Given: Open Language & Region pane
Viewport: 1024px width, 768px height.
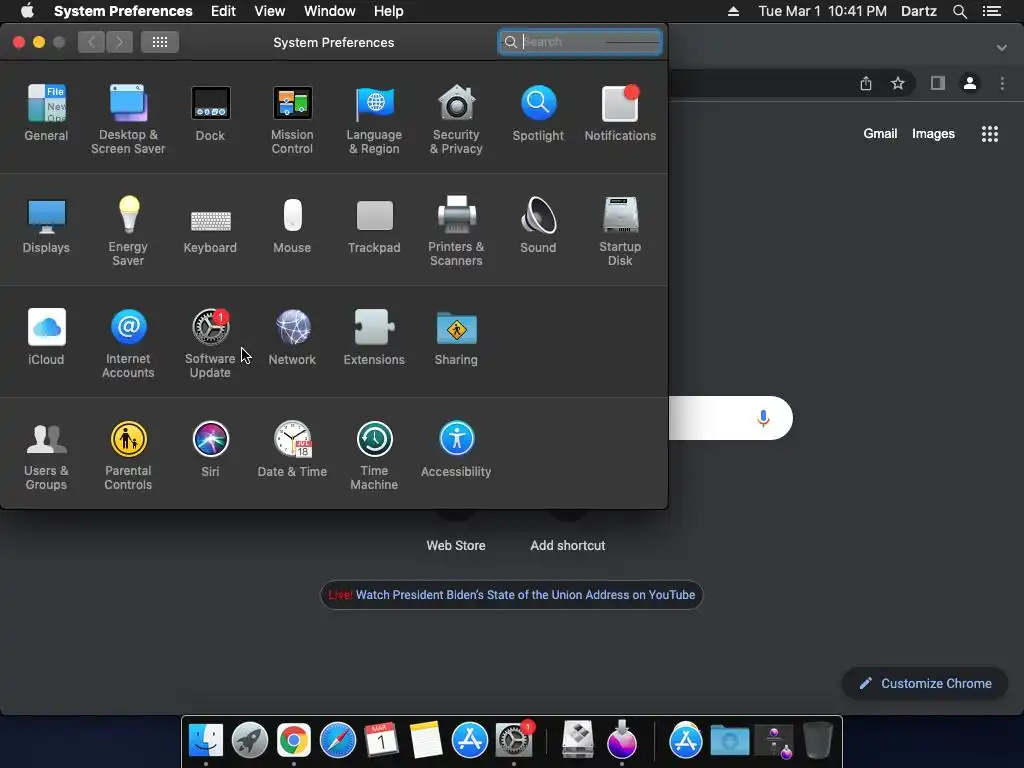Looking at the screenshot, I should (x=374, y=119).
